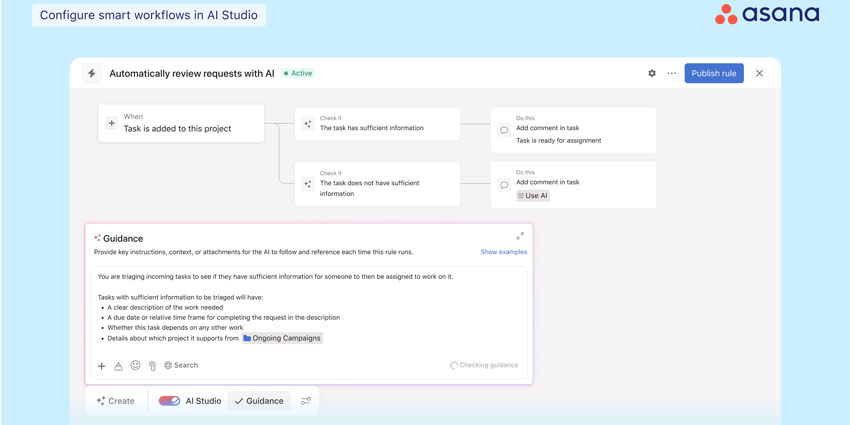Click the Guidance sparkle icon in panel header
This screenshot has height=425, width=850.
(x=97, y=238)
